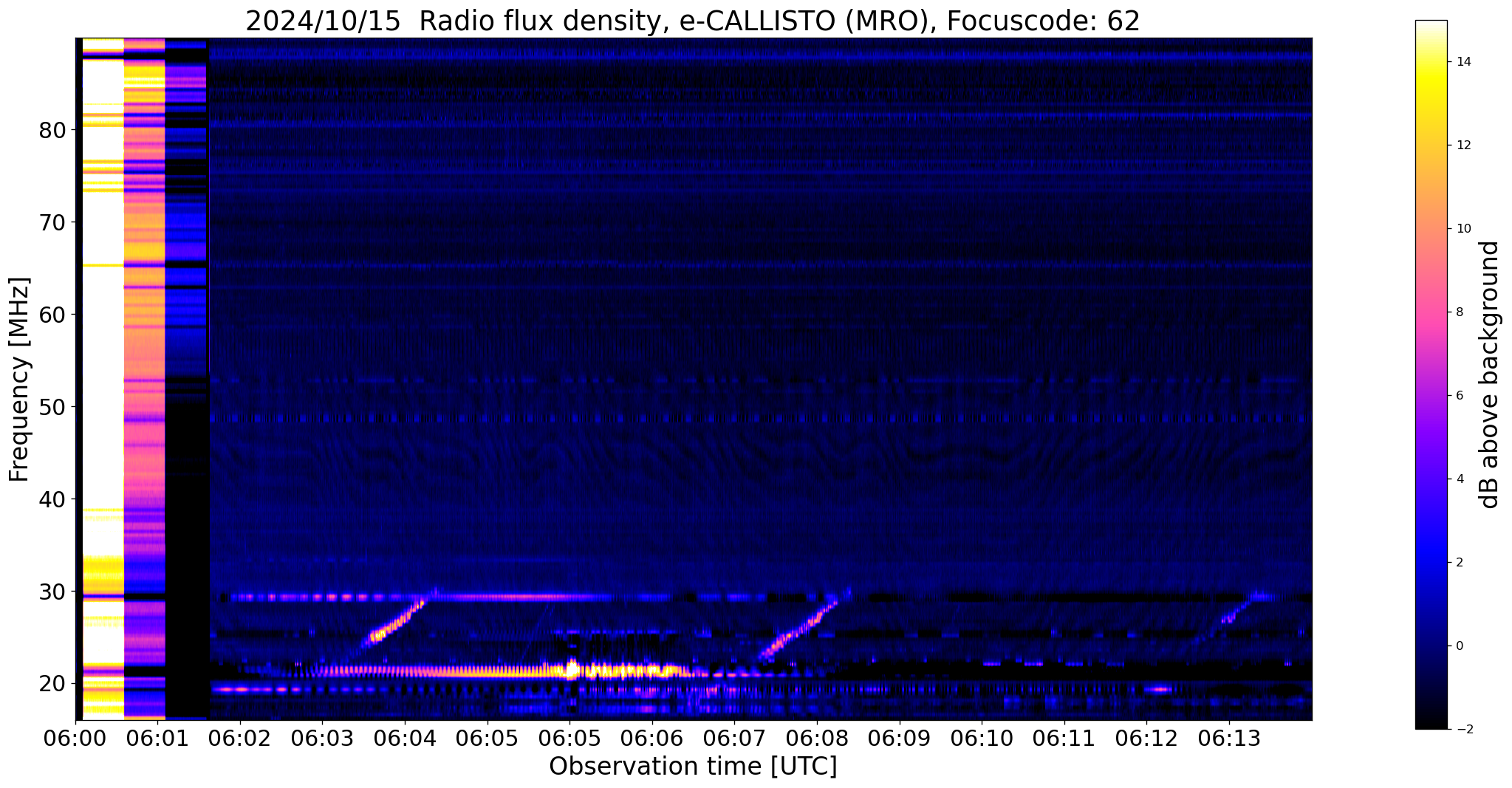The image size is (1512, 788).
Task: Click the vertical dB colorbar gradient strip
Action: 1431,374
